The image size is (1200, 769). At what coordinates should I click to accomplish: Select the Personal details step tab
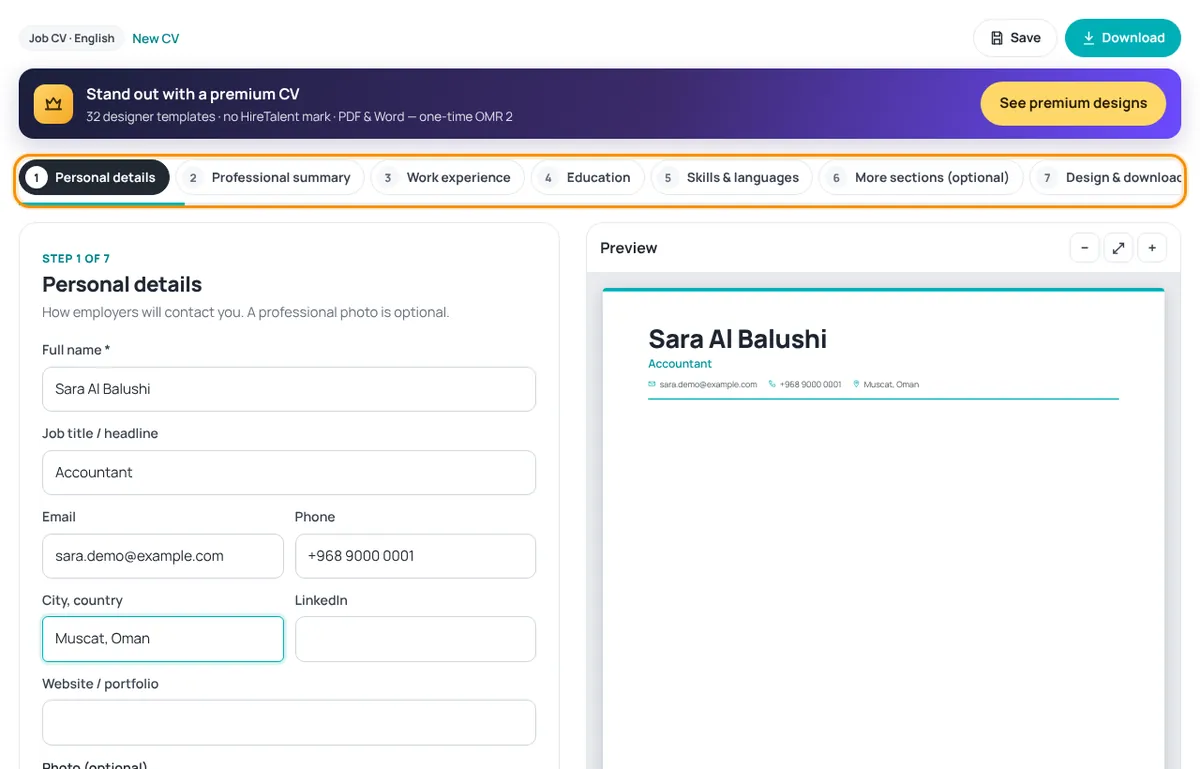point(94,177)
